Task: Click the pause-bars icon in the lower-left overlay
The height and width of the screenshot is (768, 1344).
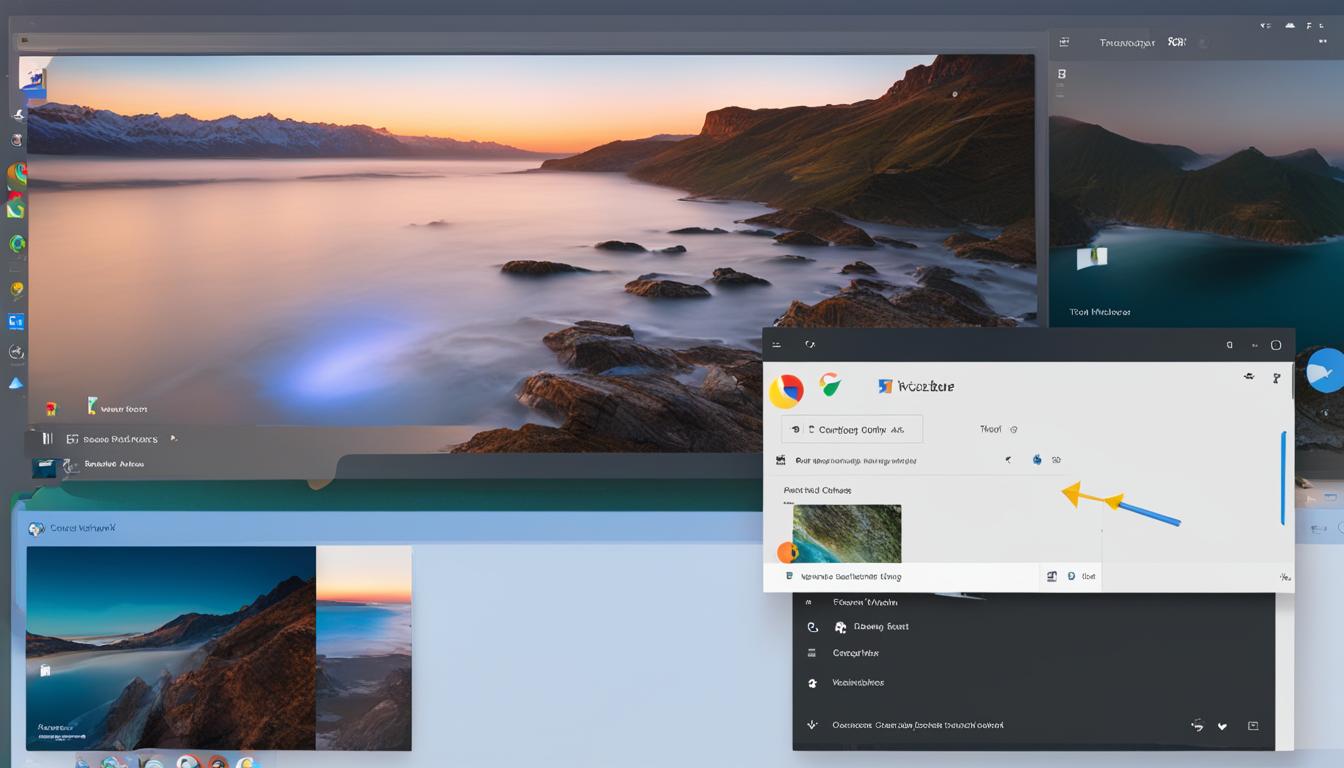Action: (47, 438)
